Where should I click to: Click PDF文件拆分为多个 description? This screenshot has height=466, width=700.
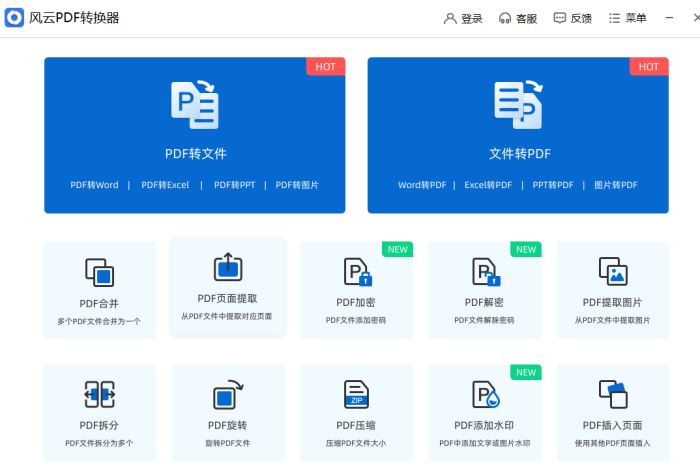click(x=99, y=443)
